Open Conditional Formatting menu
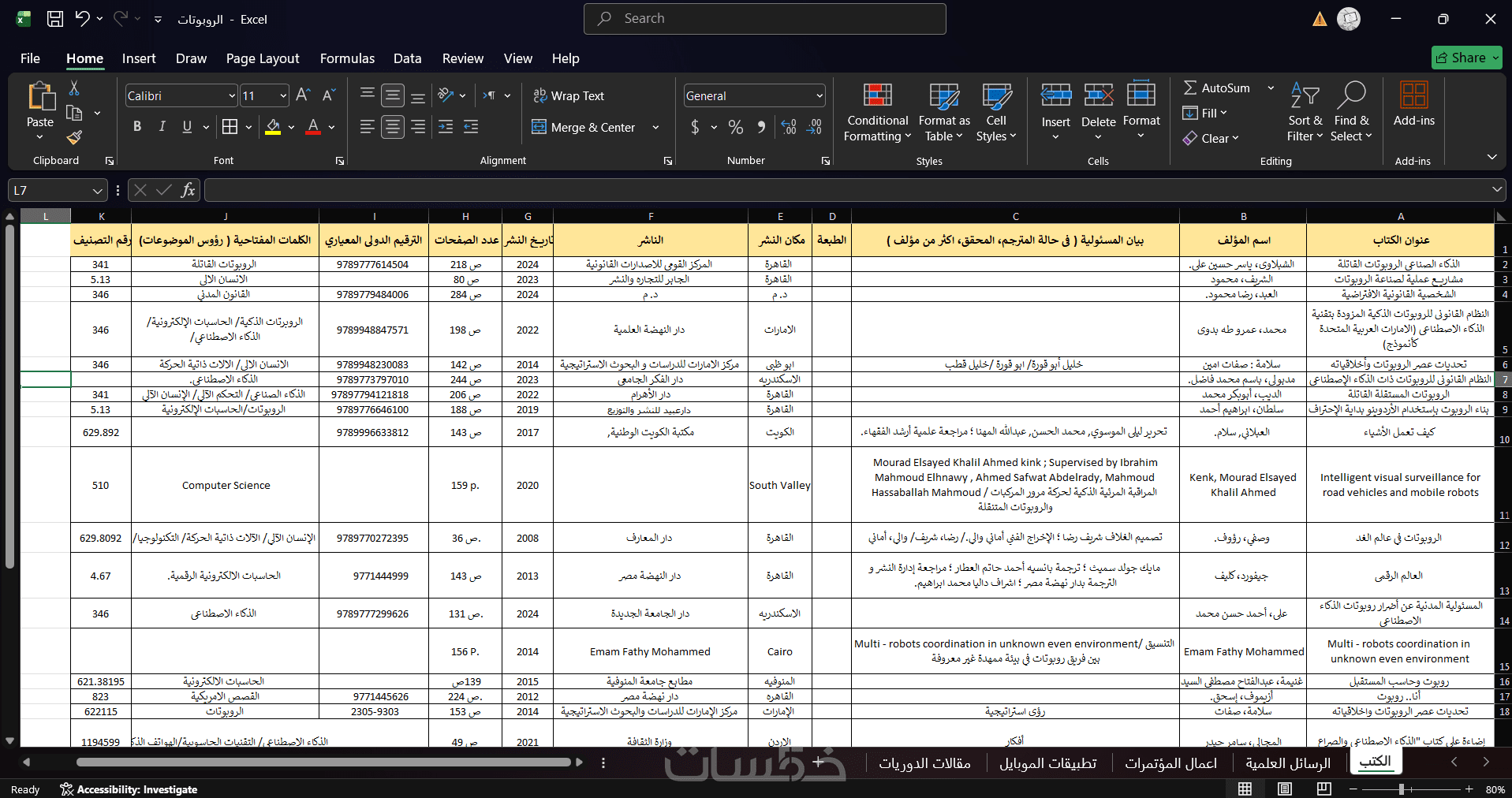This screenshot has height=798, width=1512. (x=877, y=113)
